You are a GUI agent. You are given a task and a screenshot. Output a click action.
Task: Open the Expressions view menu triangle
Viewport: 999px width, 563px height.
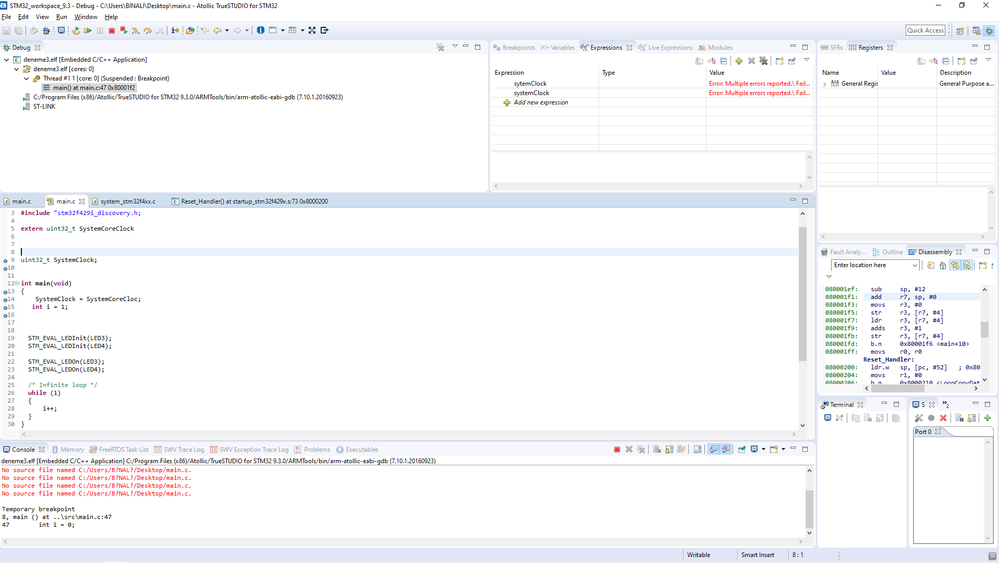coord(806,60)
